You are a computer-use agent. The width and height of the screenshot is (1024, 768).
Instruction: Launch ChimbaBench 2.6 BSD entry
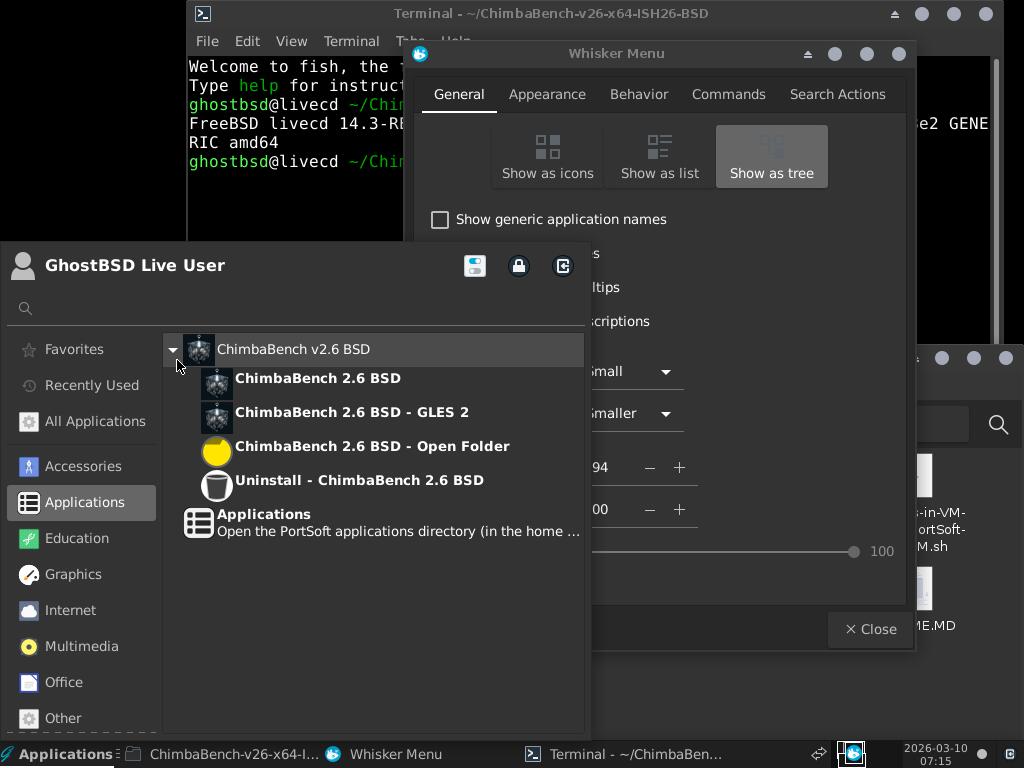(392, 383)
